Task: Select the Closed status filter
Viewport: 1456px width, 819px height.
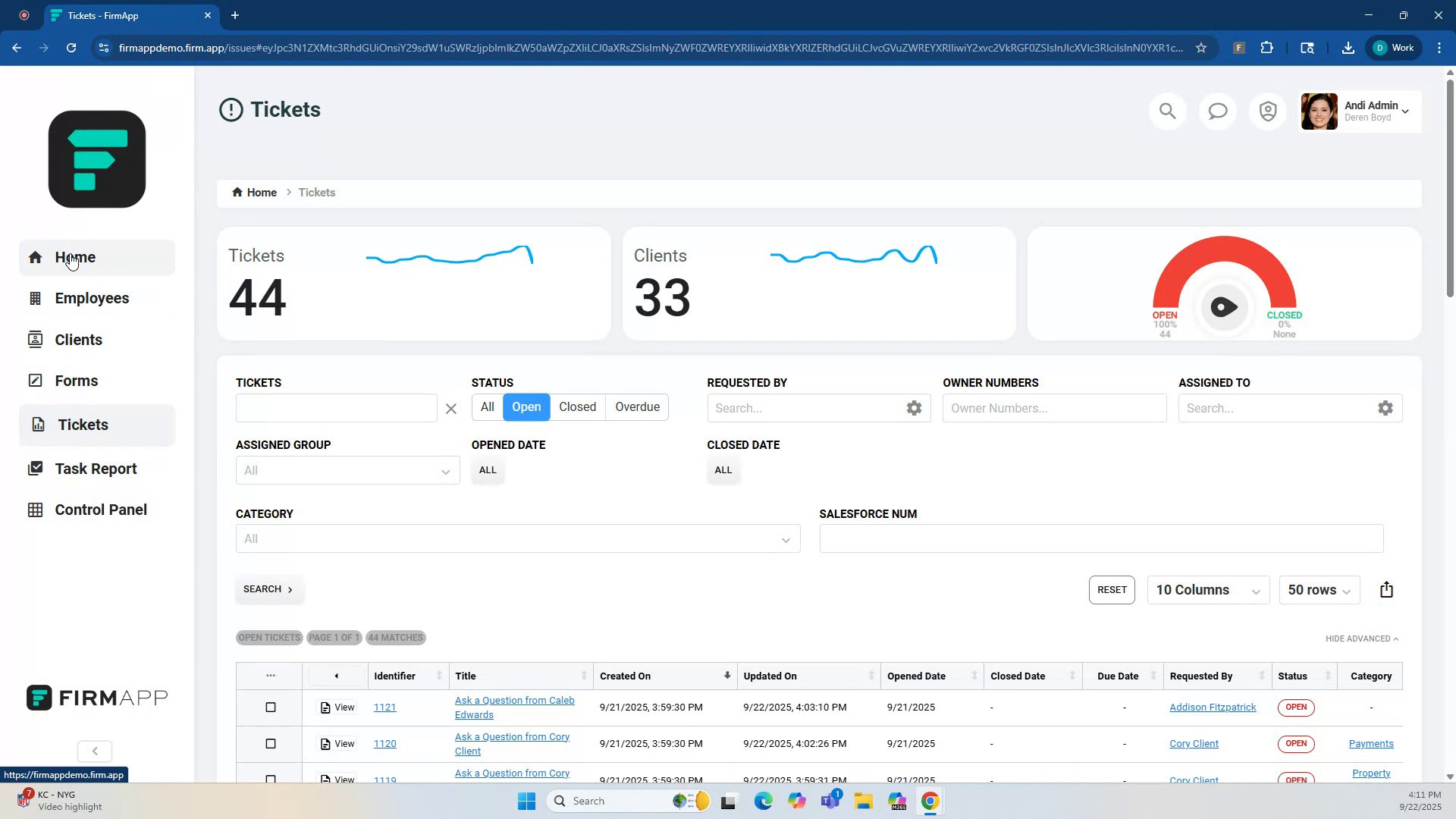Action: point(577,407)
